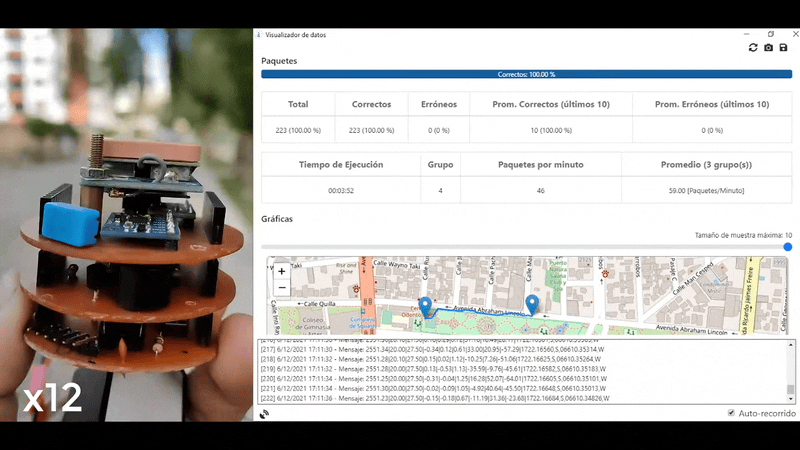Click the Grupo column header
Screen dimensions: 800x450
(x=440, y=164)
